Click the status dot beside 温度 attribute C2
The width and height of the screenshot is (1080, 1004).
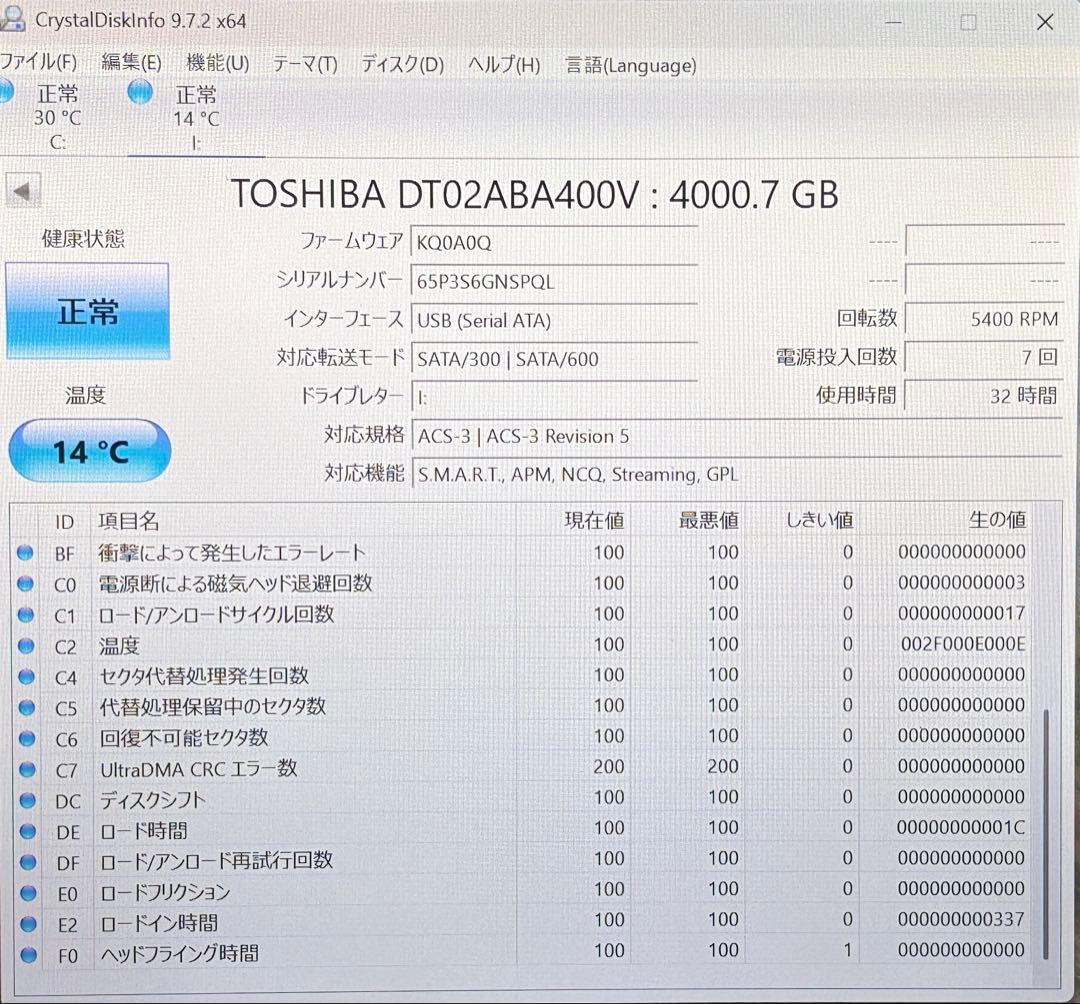tap(25, 646)
